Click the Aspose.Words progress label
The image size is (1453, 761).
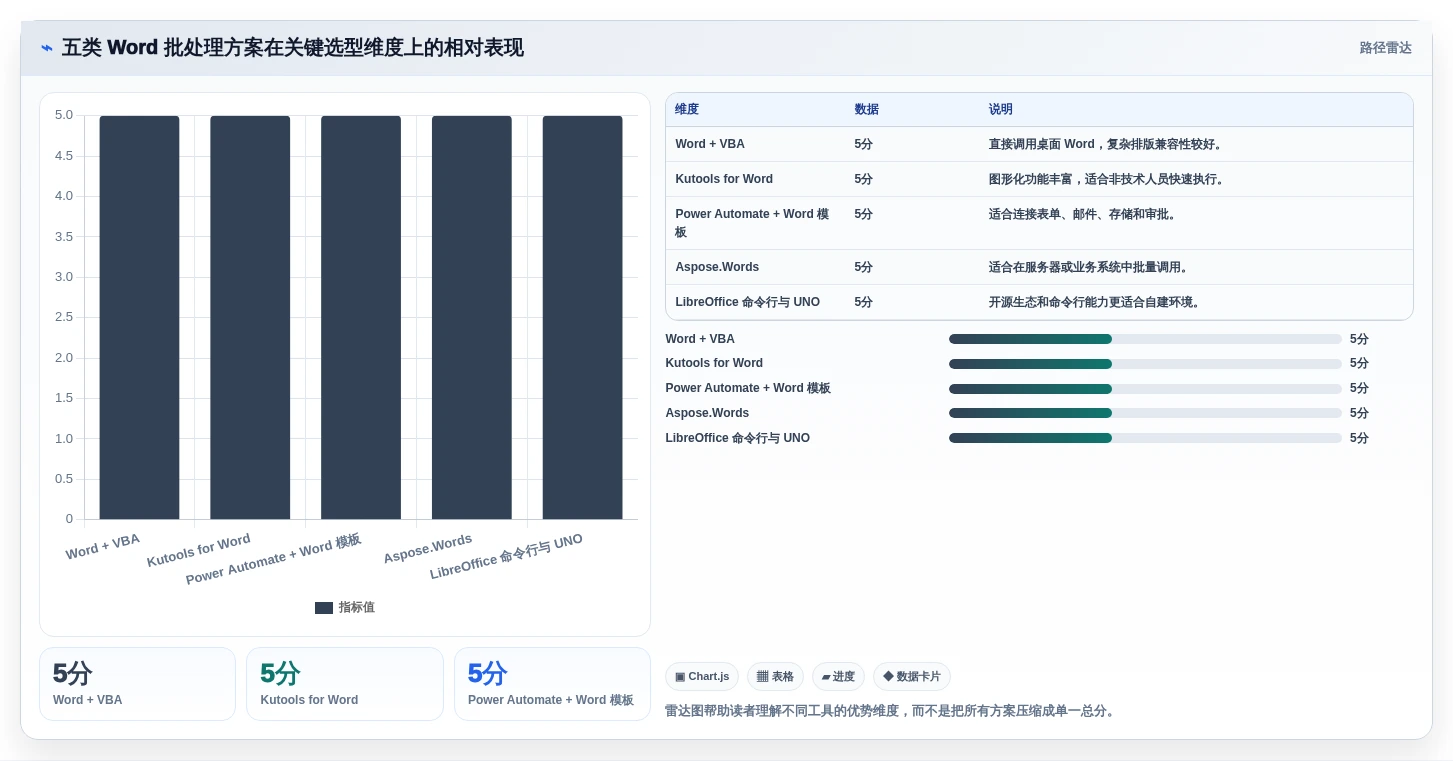tap(707, 413)
